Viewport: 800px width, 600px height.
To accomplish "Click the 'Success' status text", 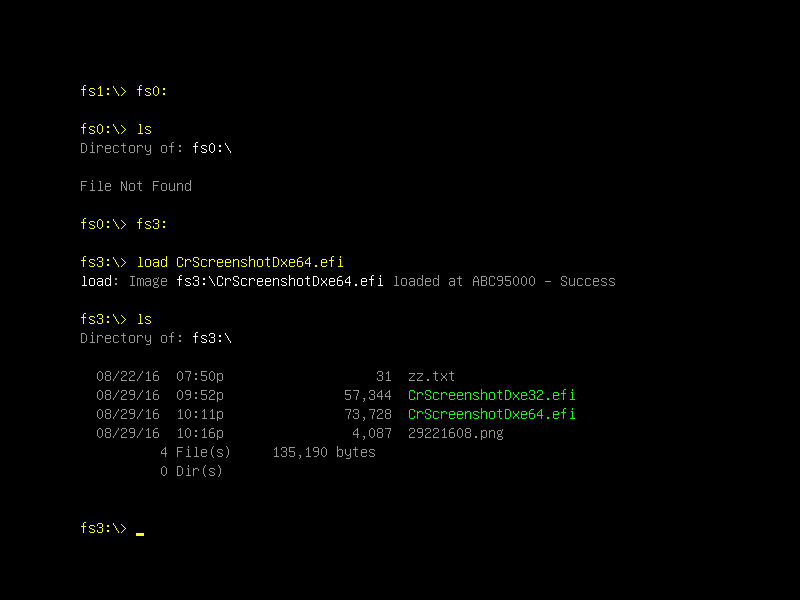I will pos(588,282).
